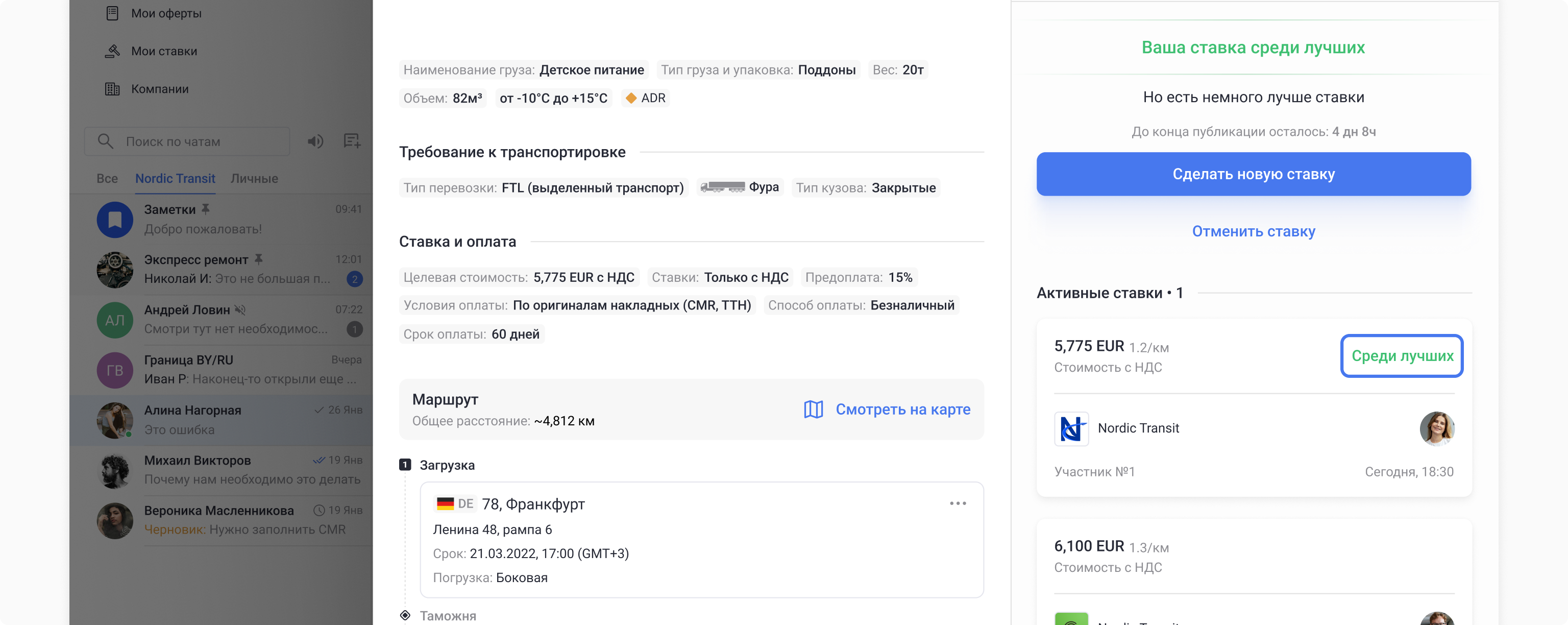This screenshot has width=1568, height=625.
Task: Click Смотреть на карте link
Action: [903, 410]
